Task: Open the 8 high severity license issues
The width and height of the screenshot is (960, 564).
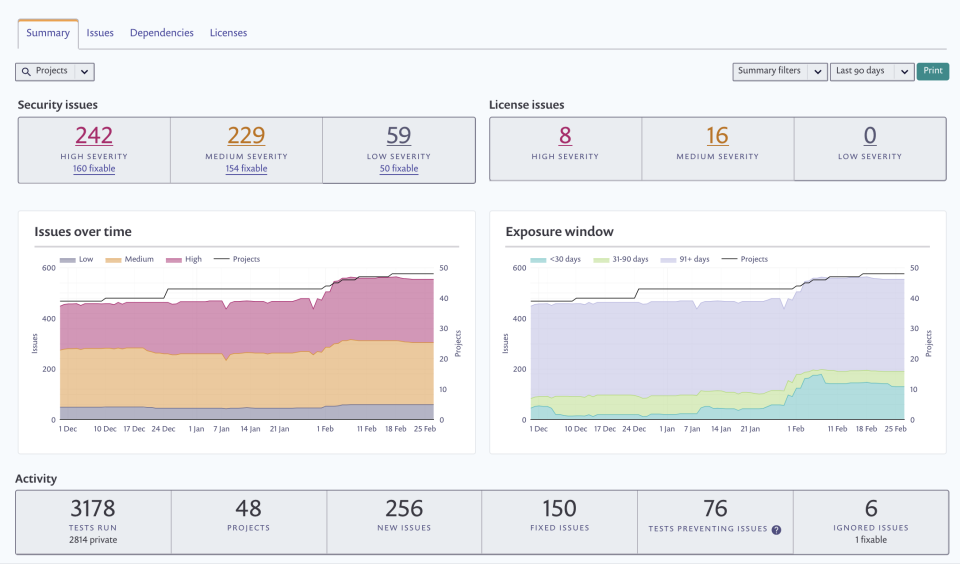Action: pos(565,135)
